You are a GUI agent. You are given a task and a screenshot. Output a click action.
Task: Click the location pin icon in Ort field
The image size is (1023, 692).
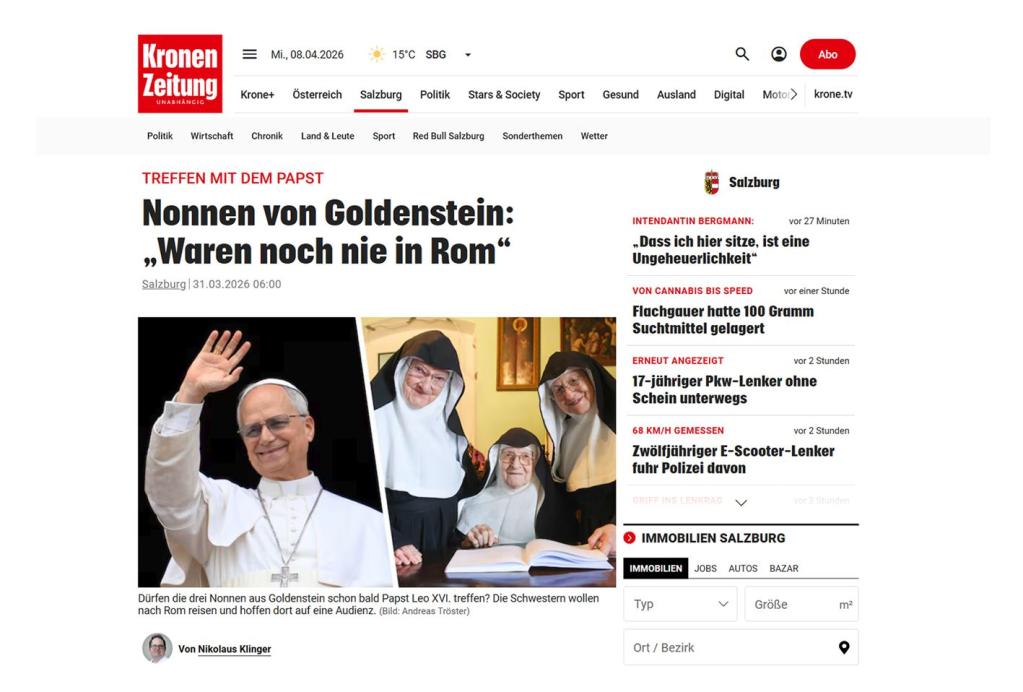pos(844,647)
